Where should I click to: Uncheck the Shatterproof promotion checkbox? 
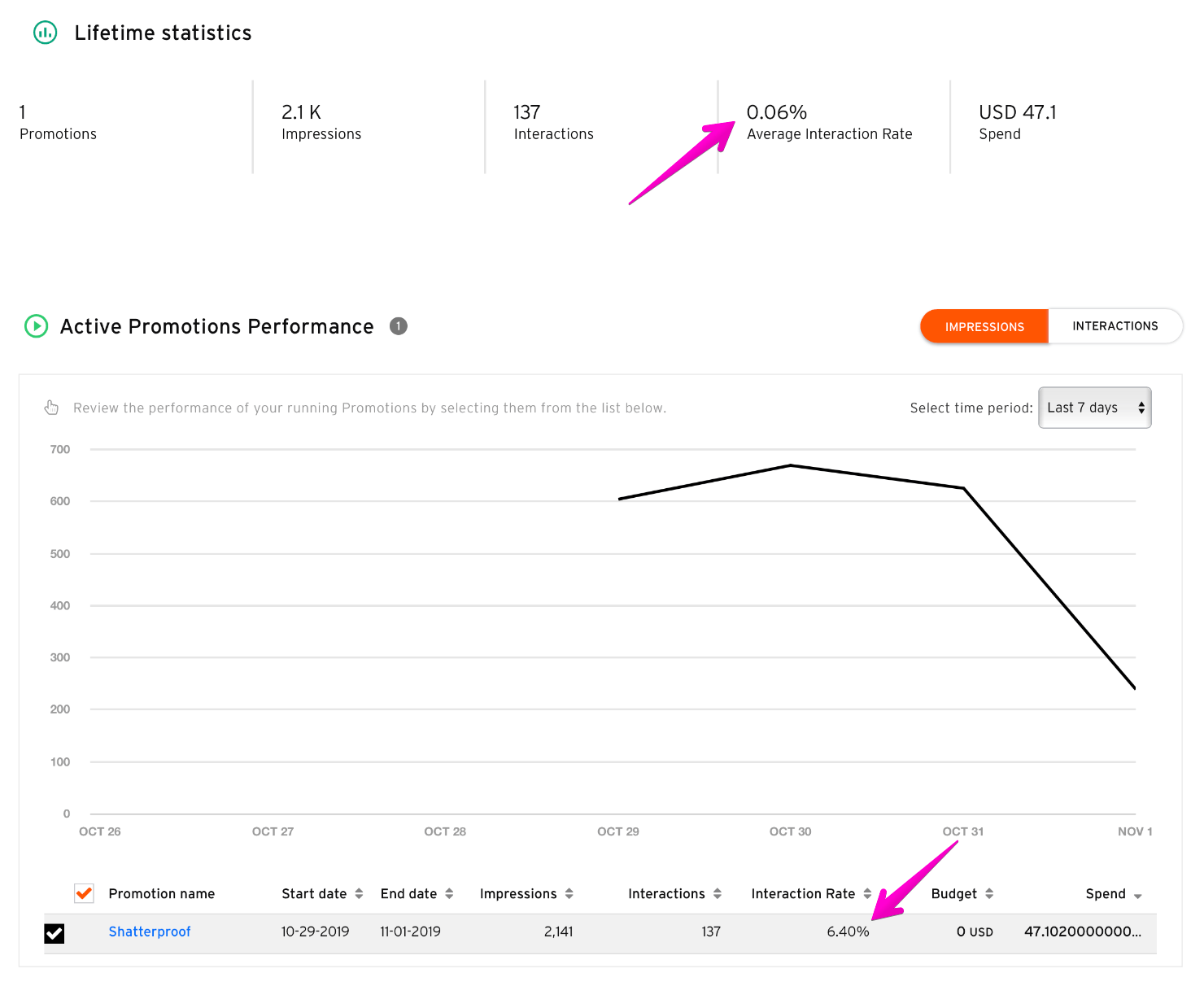coord(55,933)
